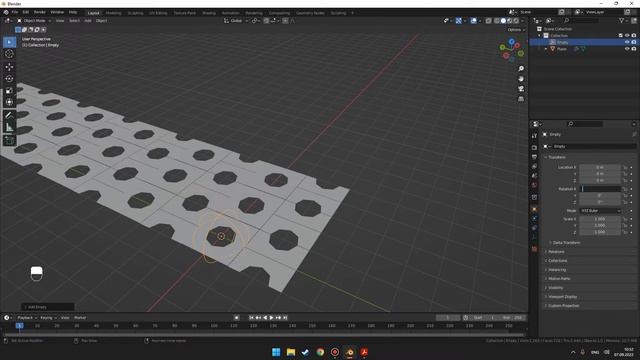Toggle render camera icon for Empty
This screenshot has height=360, width=640.
pyautogui.click(x=634, y=42)
